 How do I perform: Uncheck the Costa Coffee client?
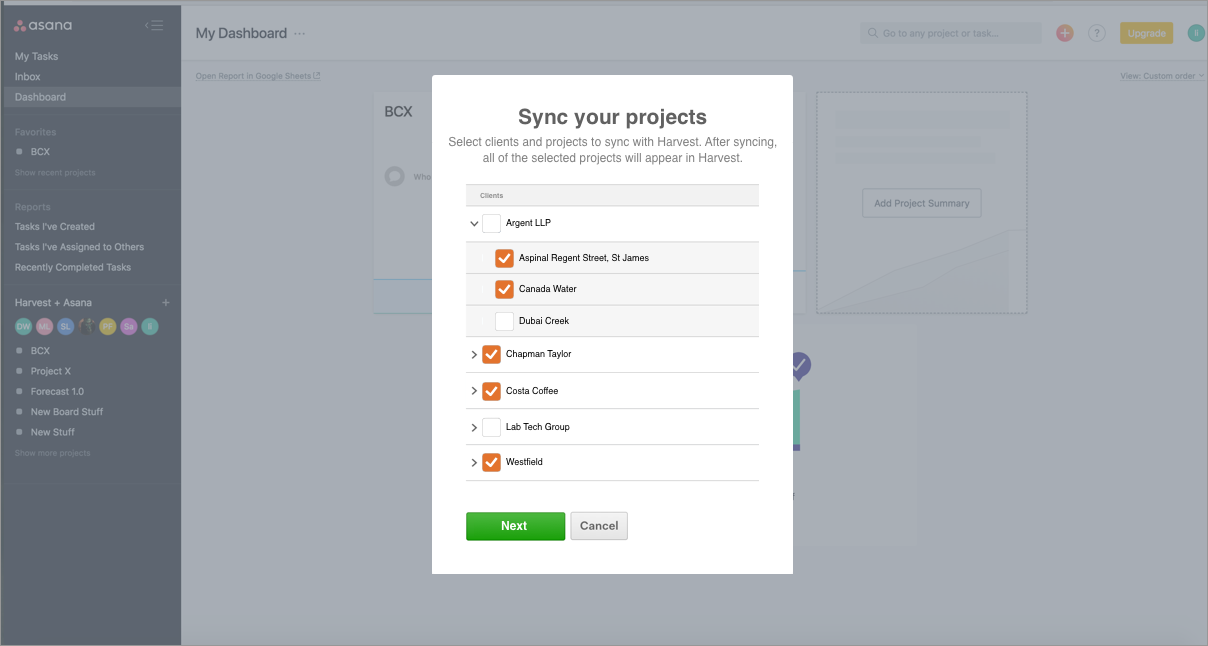[491, 390]
